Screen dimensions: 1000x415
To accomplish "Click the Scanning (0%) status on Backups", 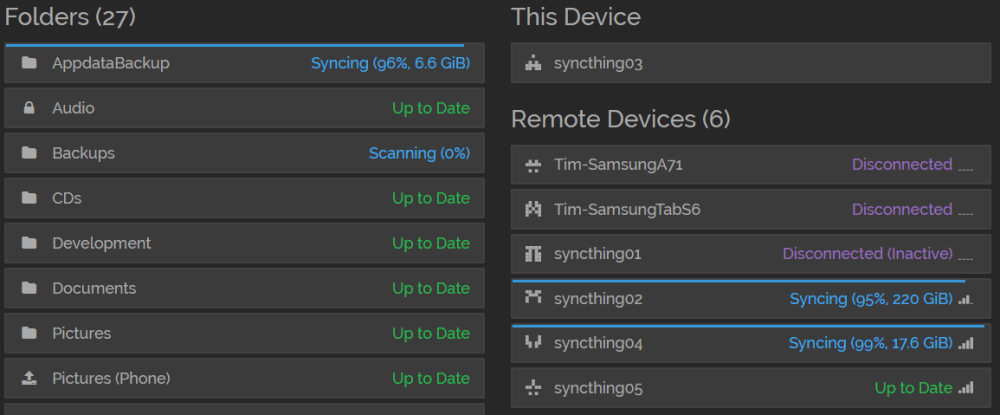I will (x=420, y=153).
